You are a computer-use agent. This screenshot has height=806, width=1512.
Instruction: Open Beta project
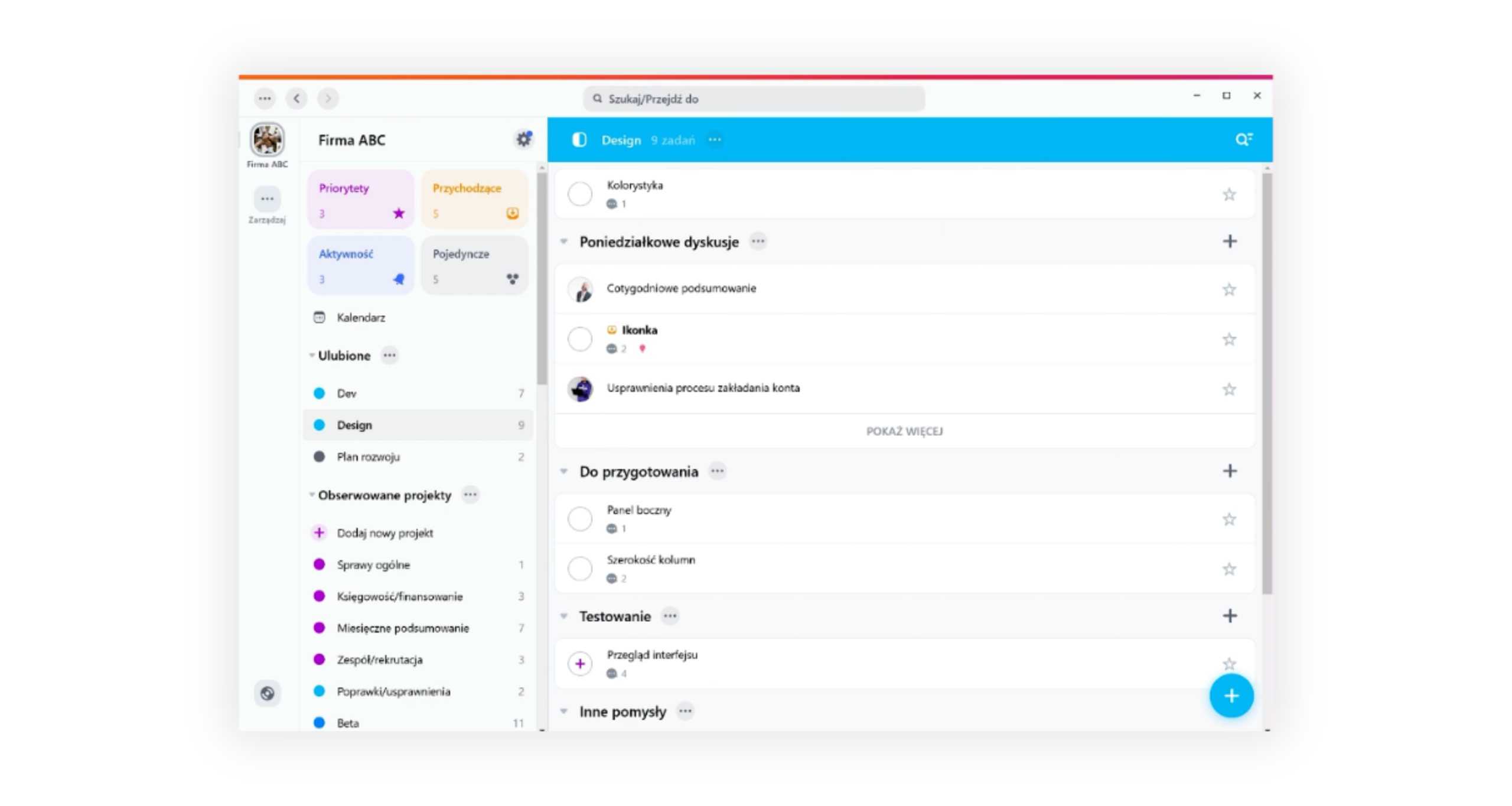click(x=418, y=722)
